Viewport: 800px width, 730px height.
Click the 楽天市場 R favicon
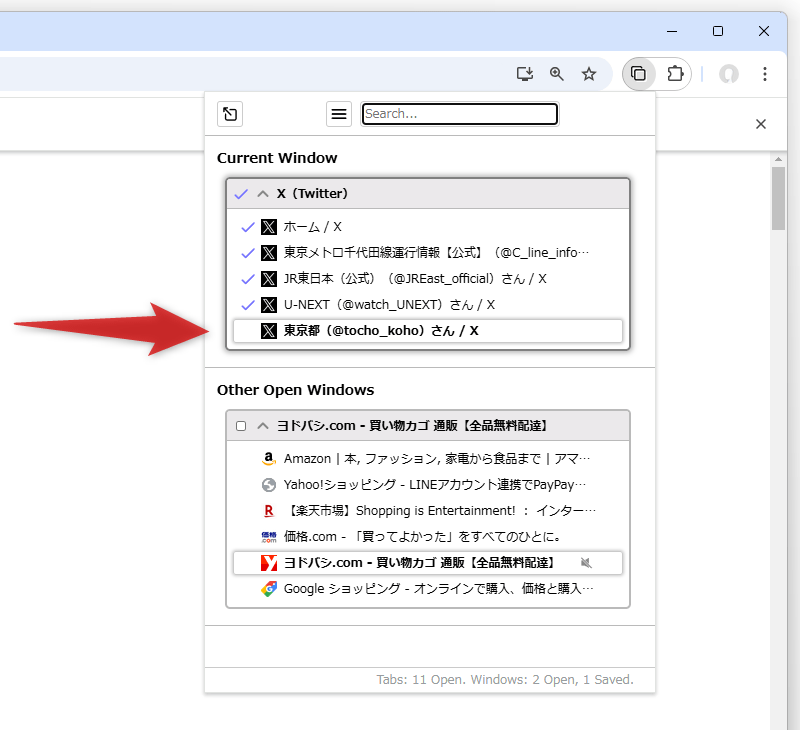(x=269, y=511)
